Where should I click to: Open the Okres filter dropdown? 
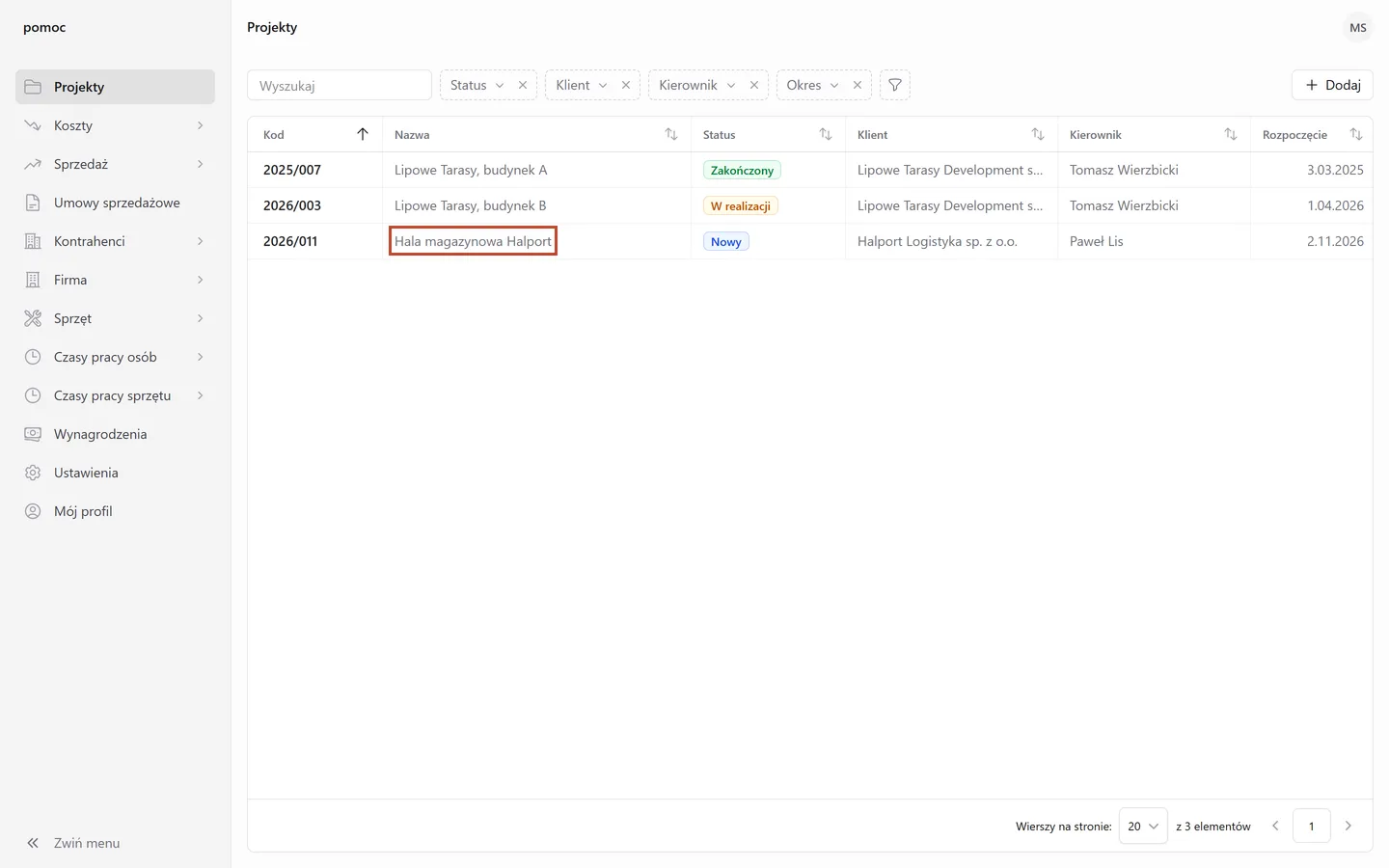tap(813, 85)
